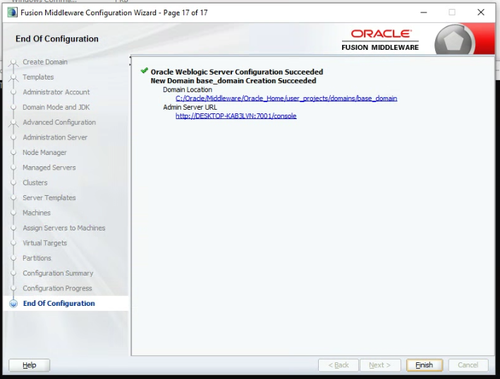The image size is (500, 379).
Task: Select the Node Manager step
Action: click(x=45, y=152)
